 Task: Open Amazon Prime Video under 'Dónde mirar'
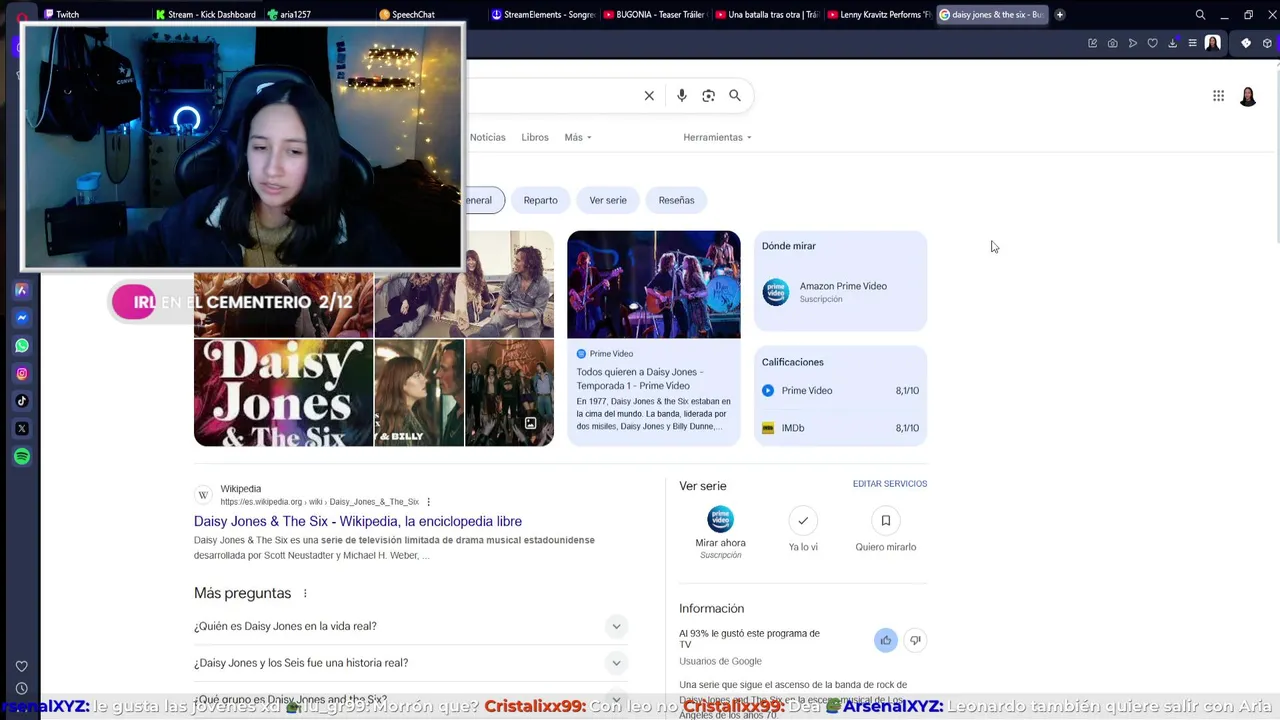tap(840, 291)
